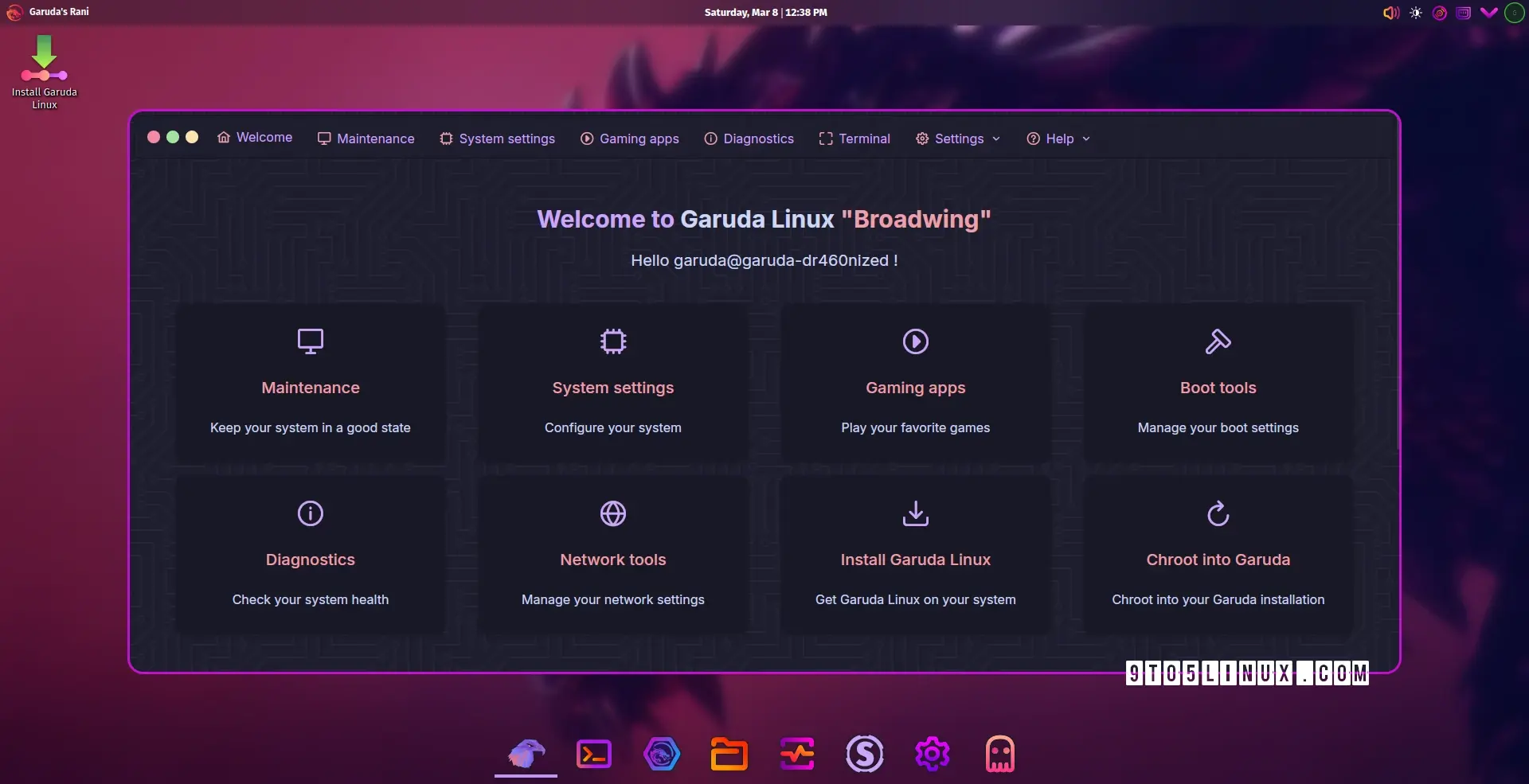Image resolution: width=1529 pixels, height=784 pixels.
Task: Click the green window control dot
Action: click(173, 137)
